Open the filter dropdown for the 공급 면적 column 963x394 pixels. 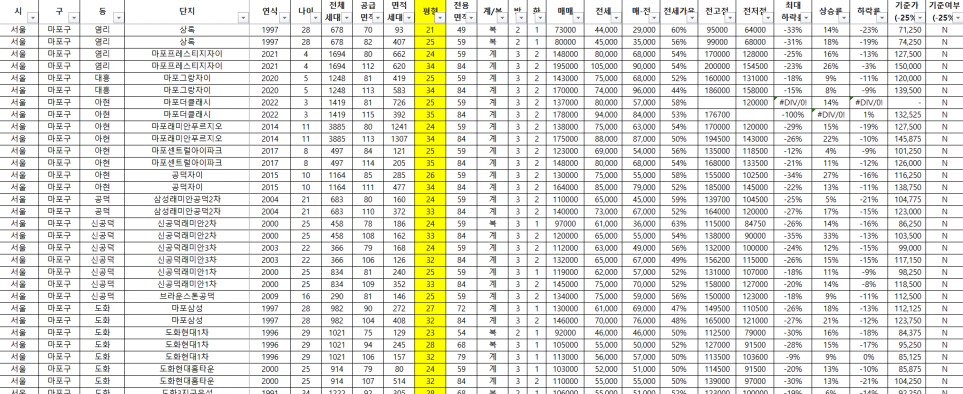pos(377,18)
